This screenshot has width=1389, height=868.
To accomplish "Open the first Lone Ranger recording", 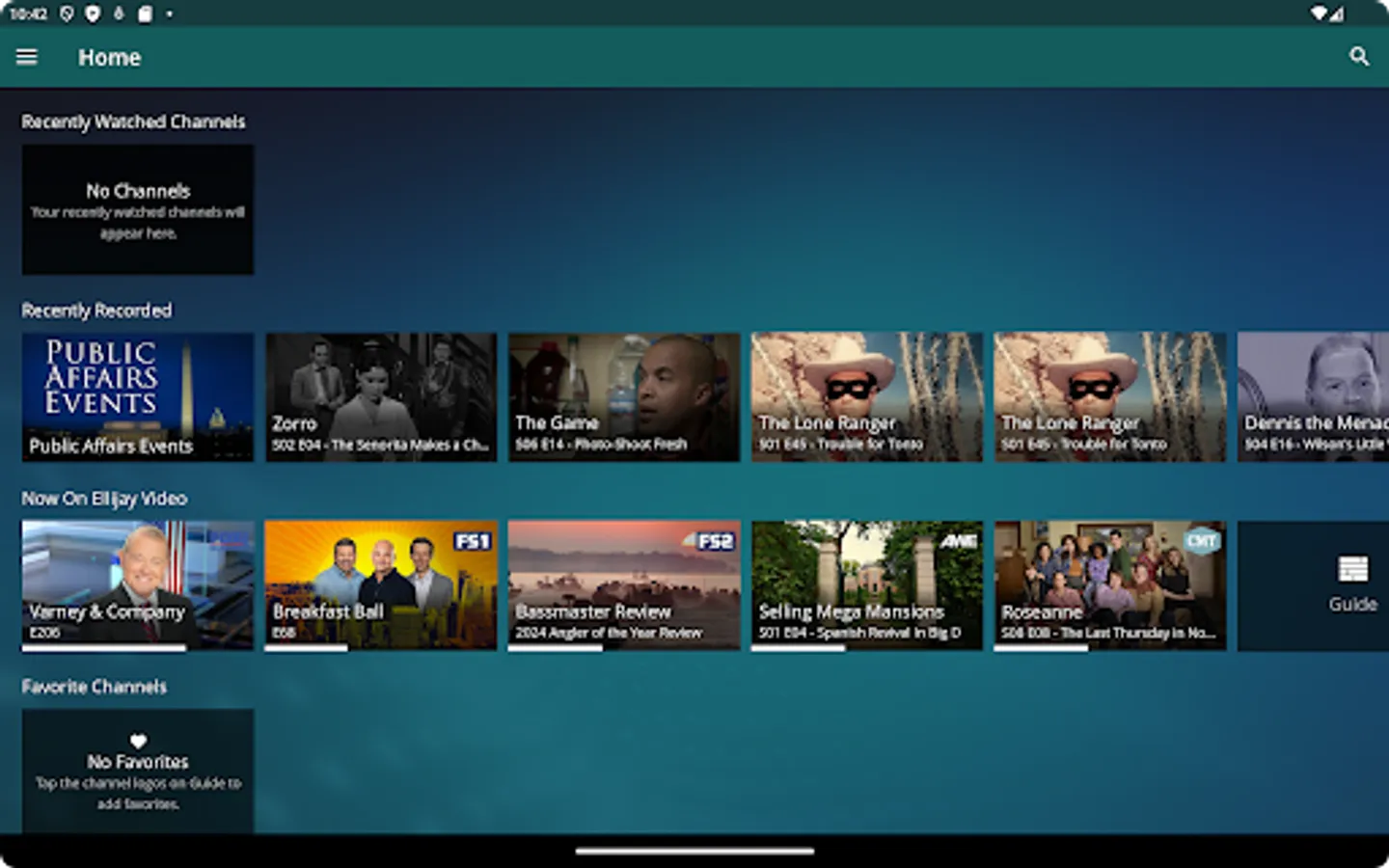I will tap(867, 396).
